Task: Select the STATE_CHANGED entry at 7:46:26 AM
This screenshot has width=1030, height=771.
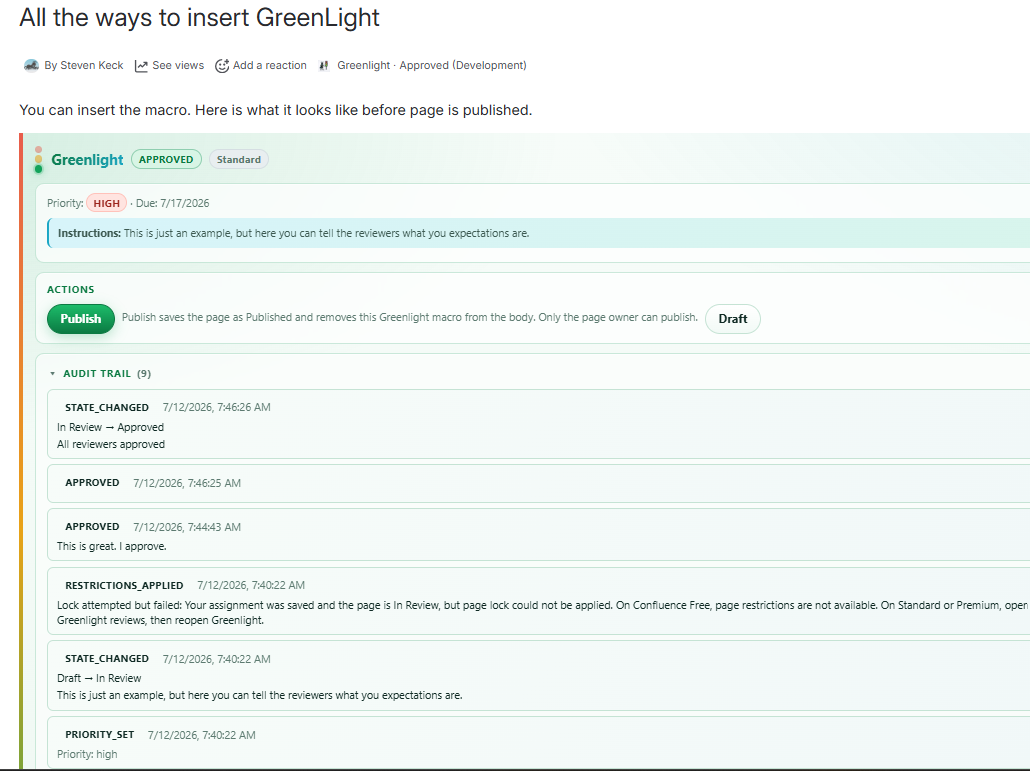Action: click(x=539, y=424)
